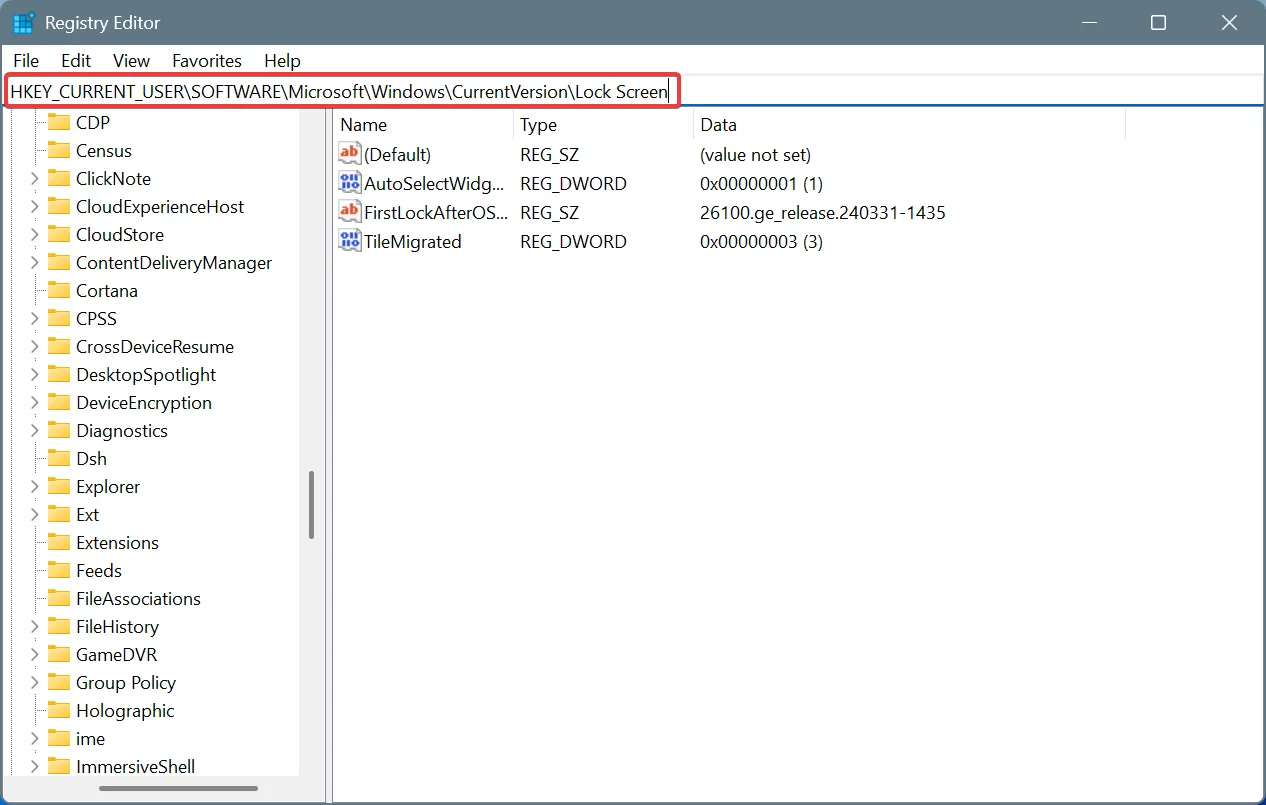Click the CDP folder icon
The width and height of the screenshot is (1266, 805).
coord(59,122)
